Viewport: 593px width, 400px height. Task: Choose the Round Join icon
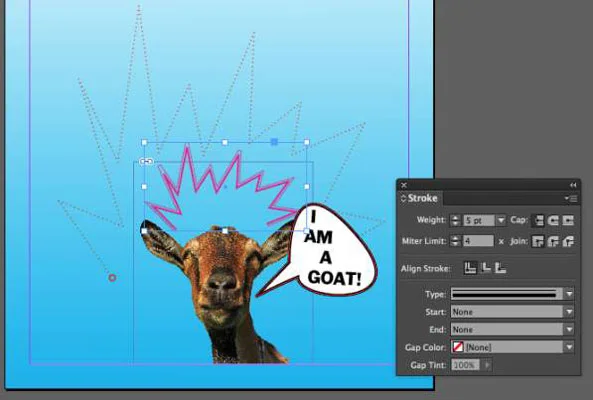[x=553, y=241]
